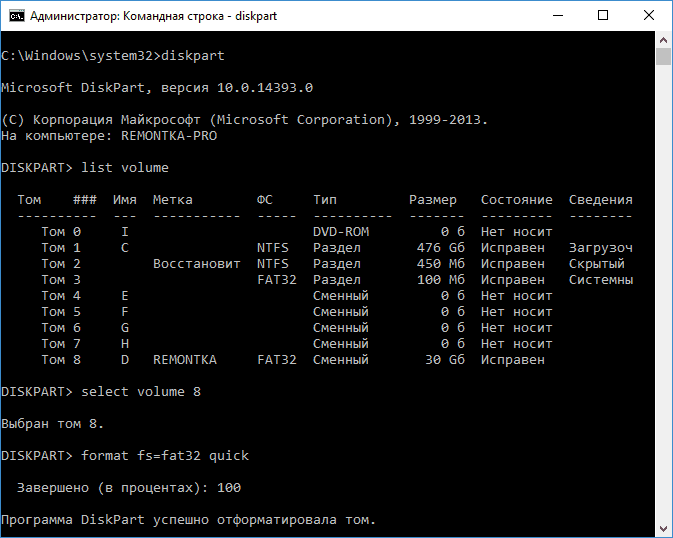
Task: Click the scrollbar up arrow
Action: (663, 40)
